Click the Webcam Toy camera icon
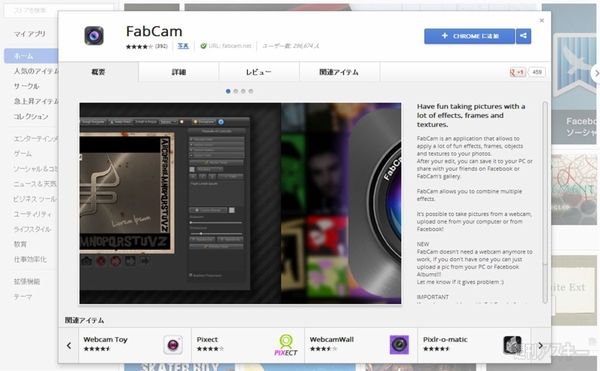Viewport: 600px width, 371px height. coord(173,345)
